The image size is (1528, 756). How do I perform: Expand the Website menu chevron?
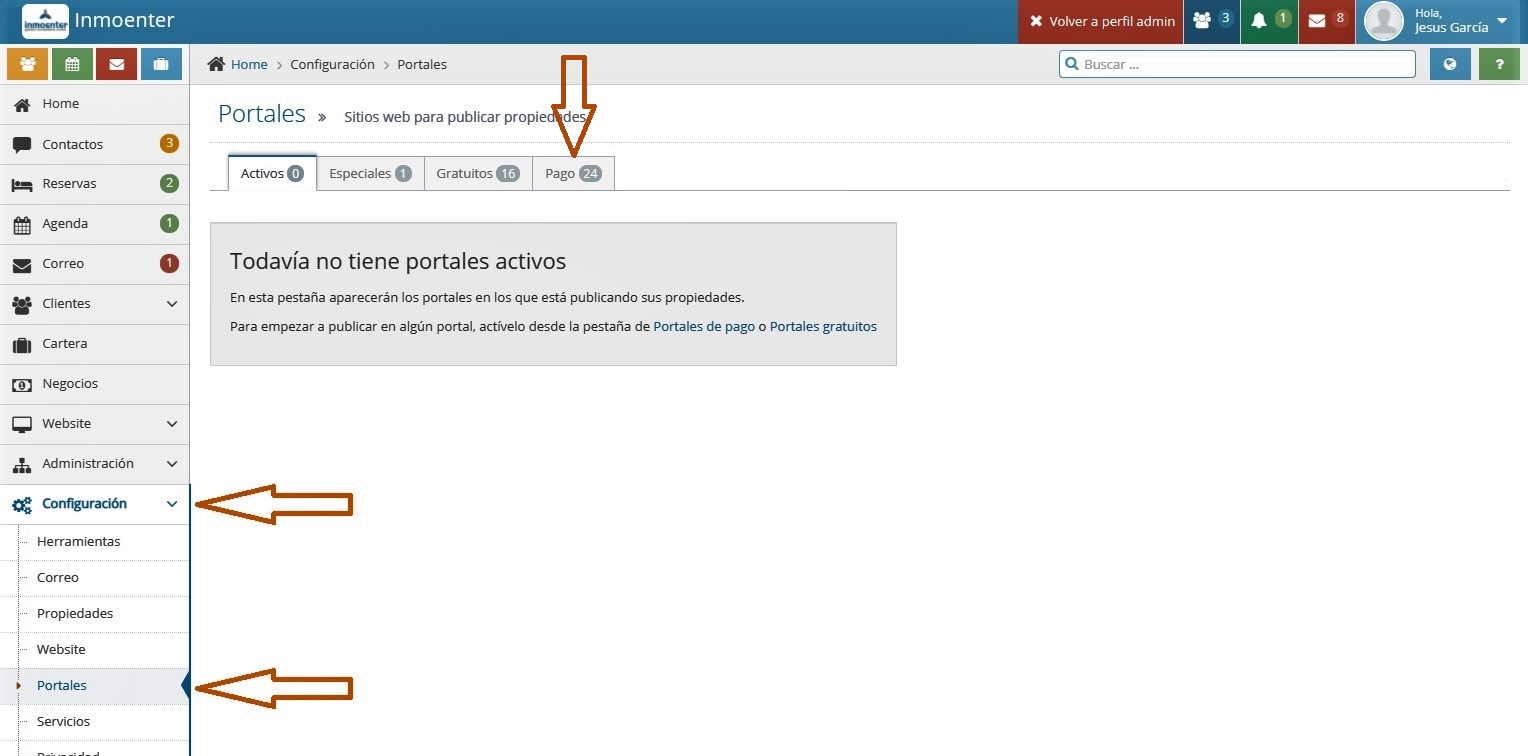click(171, 424)
